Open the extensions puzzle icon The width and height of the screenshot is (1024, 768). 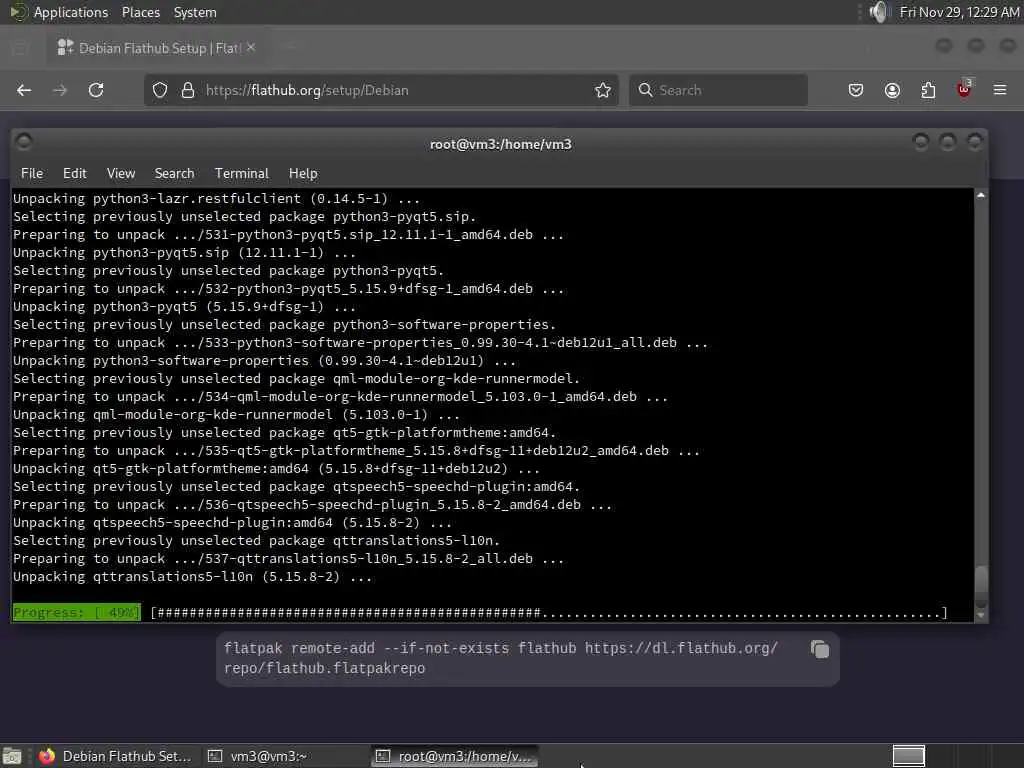[x=928, y=90]
